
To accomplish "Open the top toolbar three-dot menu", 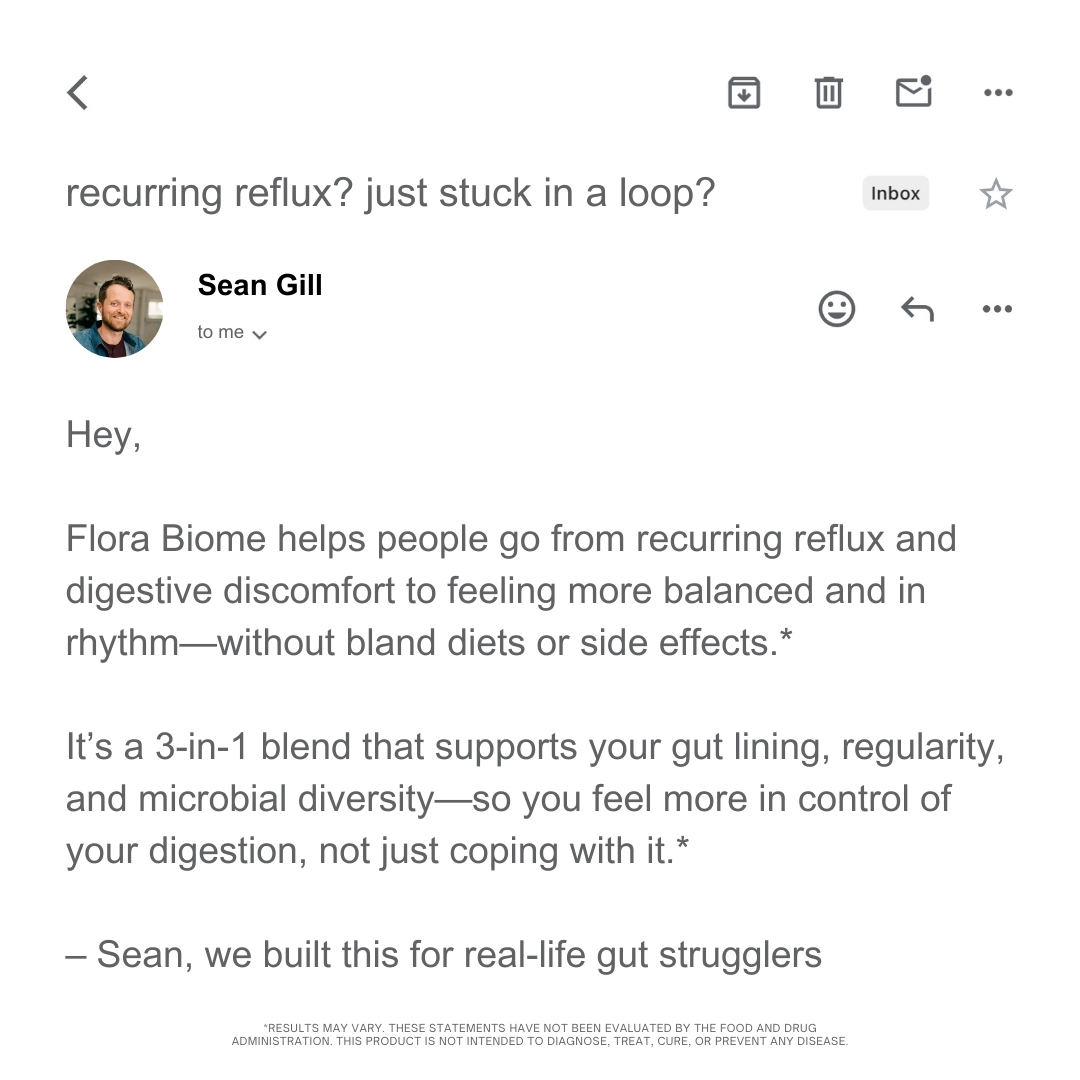I will click(x=998, y=92).
